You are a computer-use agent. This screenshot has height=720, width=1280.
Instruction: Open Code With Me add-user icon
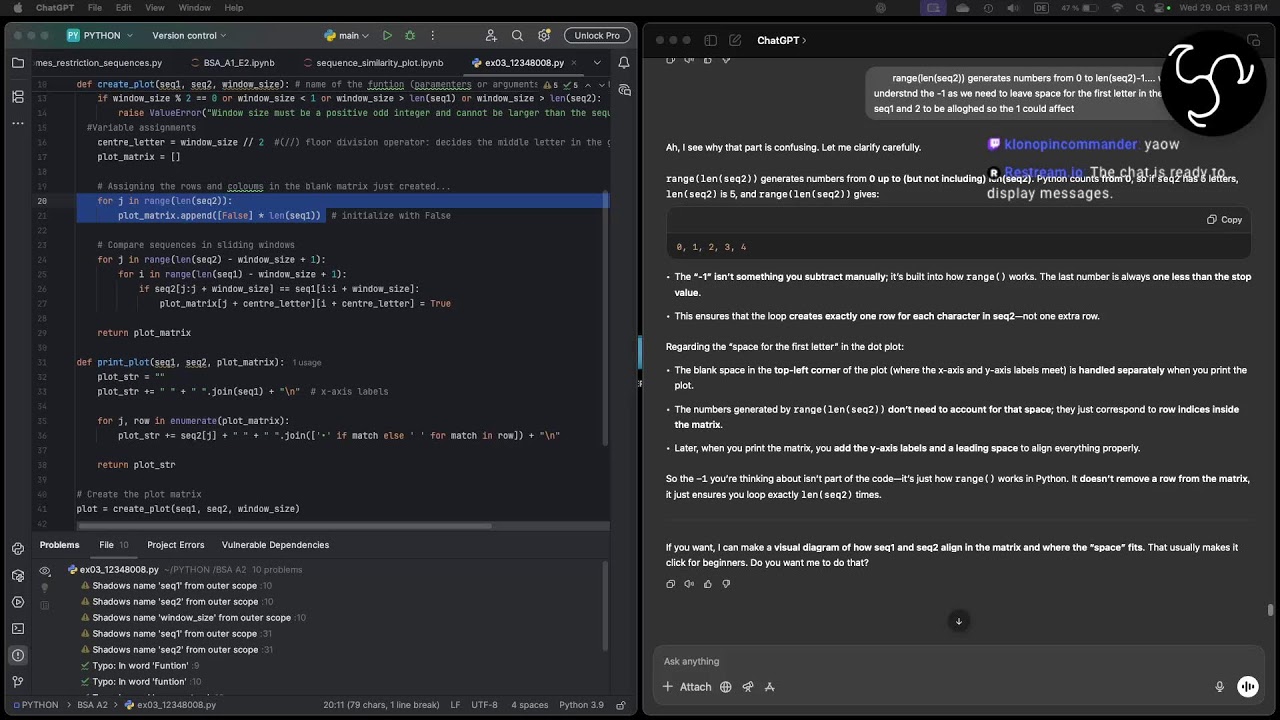(x=491, y=35)
